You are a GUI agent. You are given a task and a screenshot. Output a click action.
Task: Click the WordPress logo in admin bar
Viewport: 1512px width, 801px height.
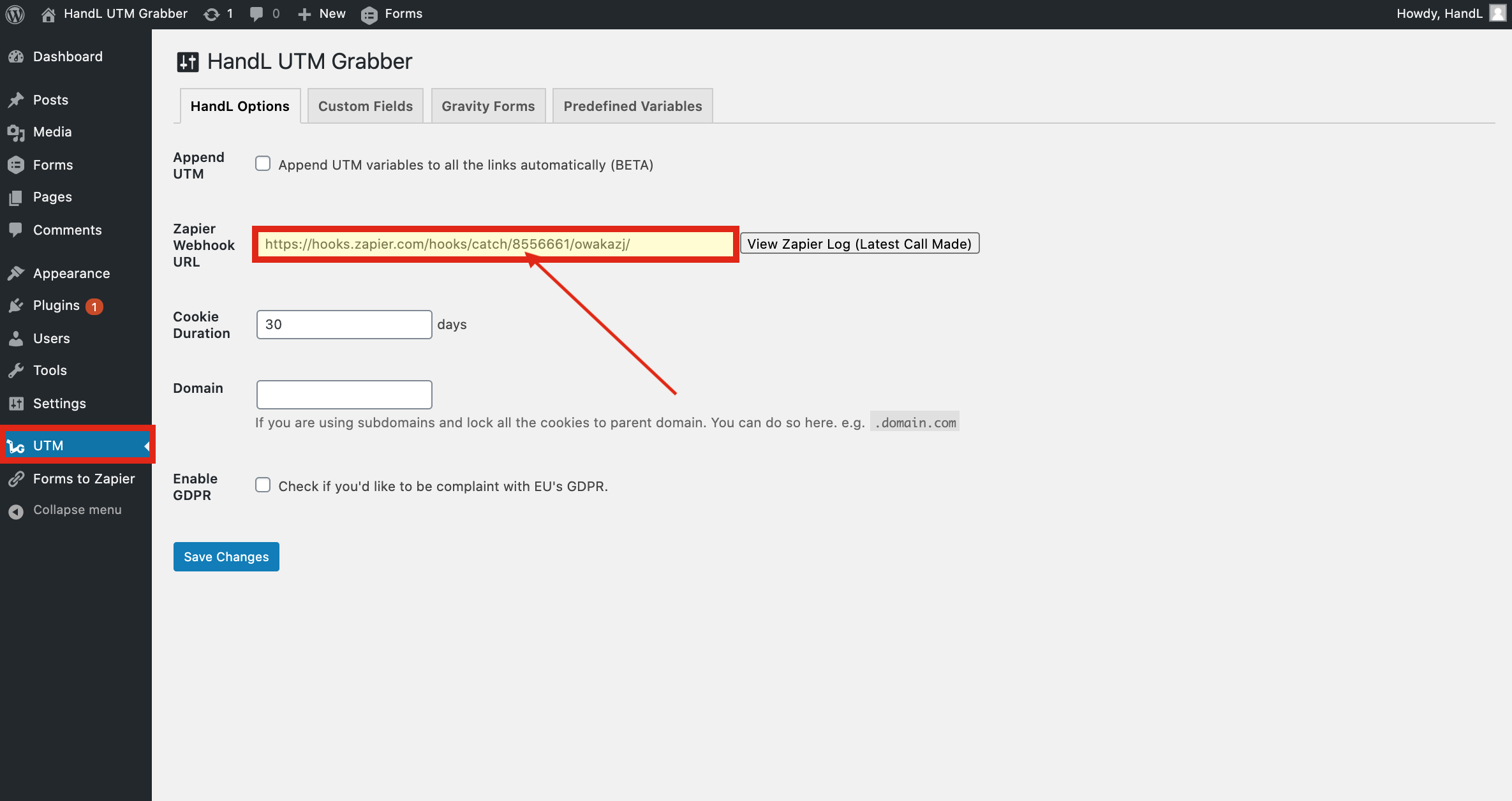pos(15,13)
